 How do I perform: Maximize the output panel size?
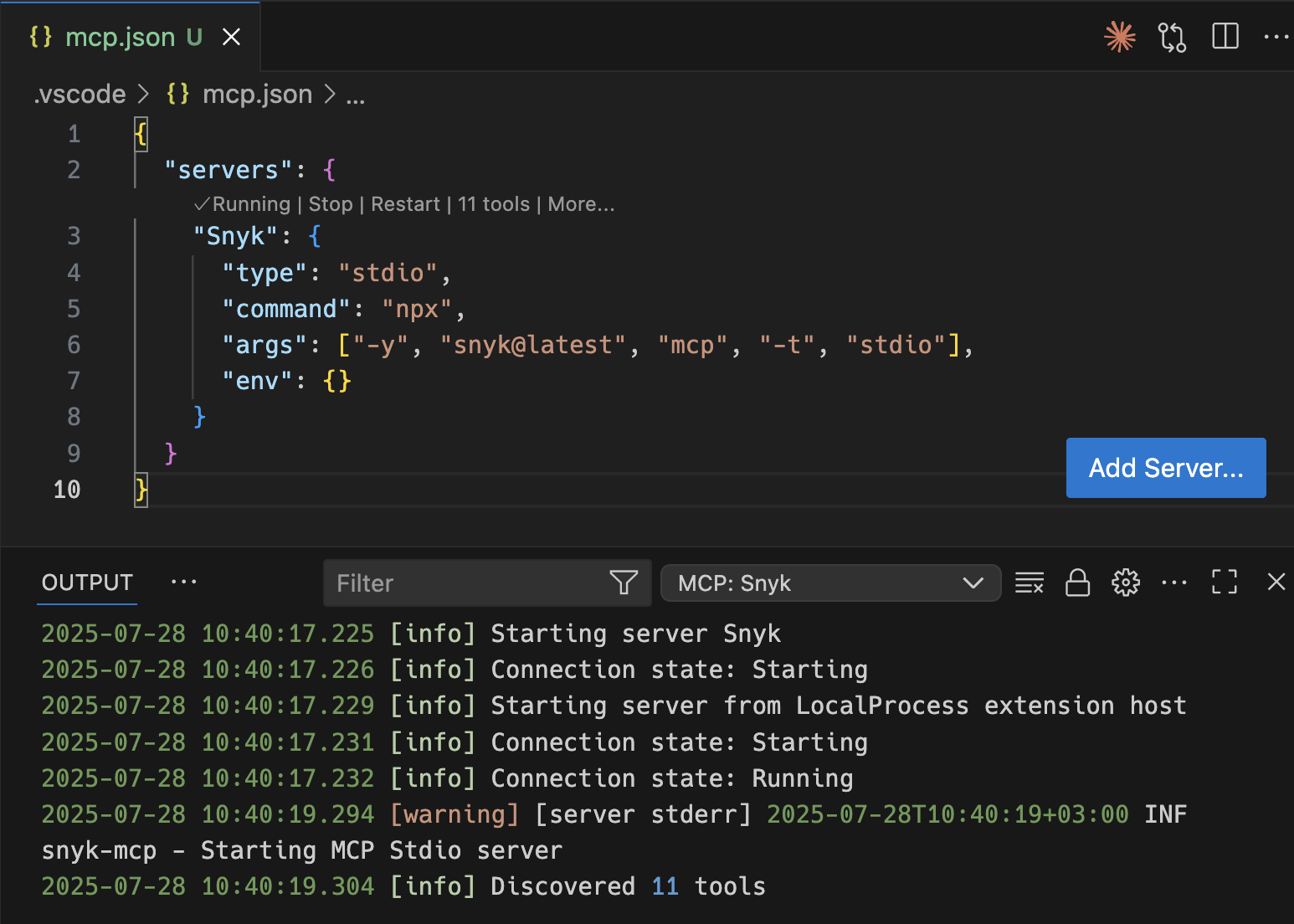(x=1224, y=583)
